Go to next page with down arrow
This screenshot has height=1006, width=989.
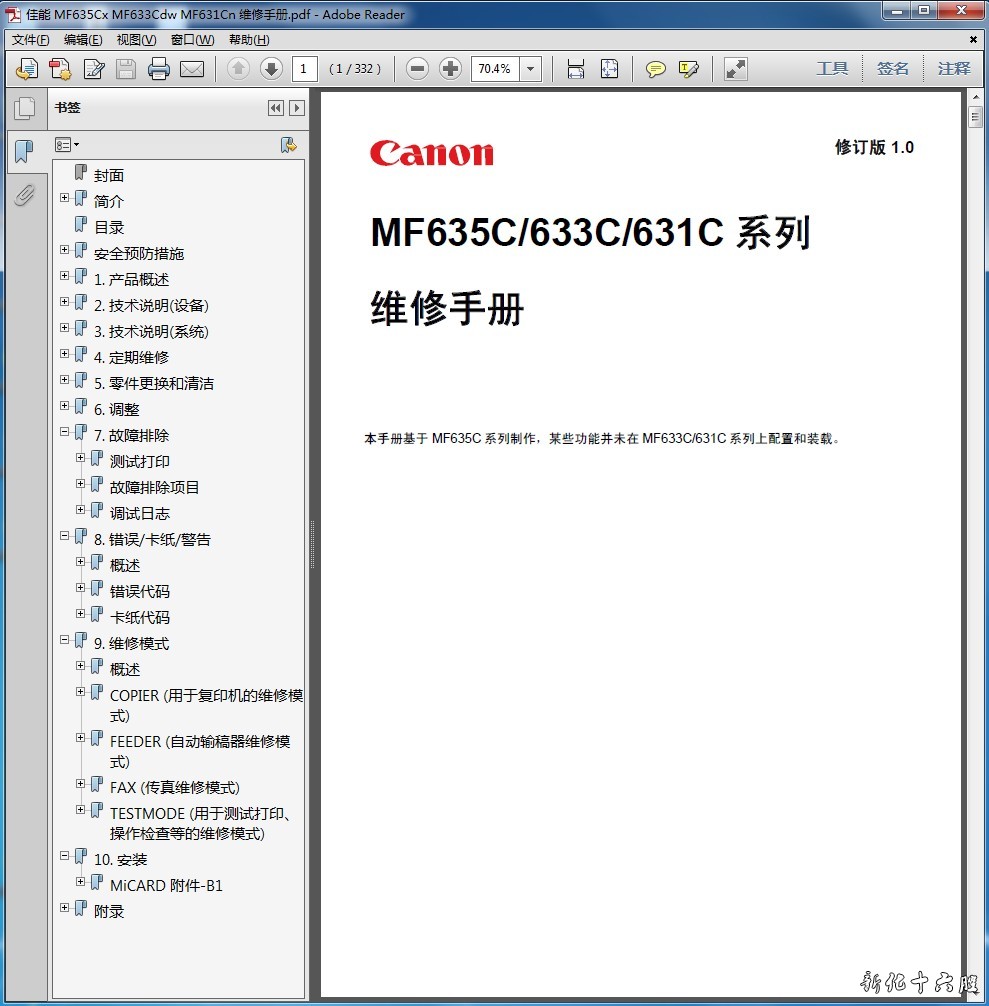(270, 69)
